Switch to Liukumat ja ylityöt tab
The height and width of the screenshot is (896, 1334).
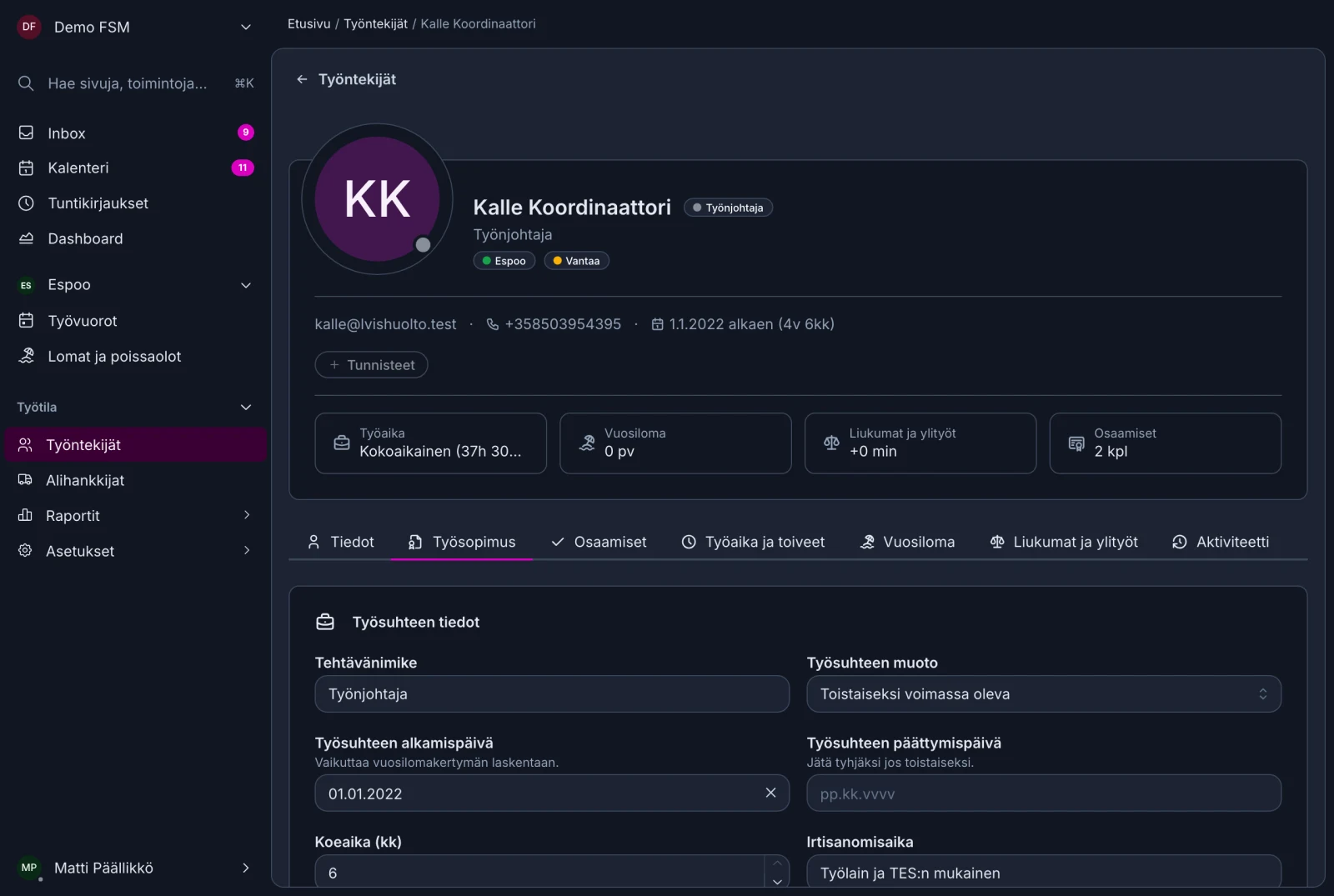[x=1063, y=542]
